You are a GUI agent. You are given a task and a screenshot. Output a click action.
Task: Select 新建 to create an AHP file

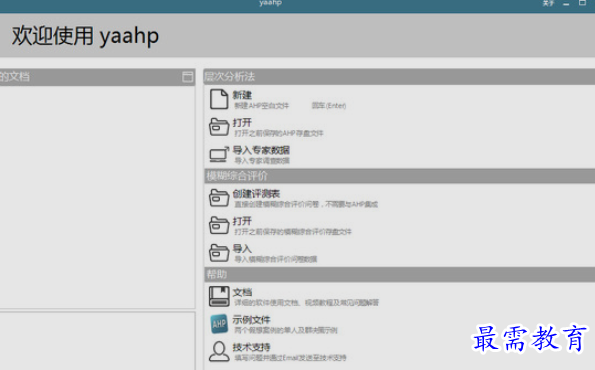(242, 95)
